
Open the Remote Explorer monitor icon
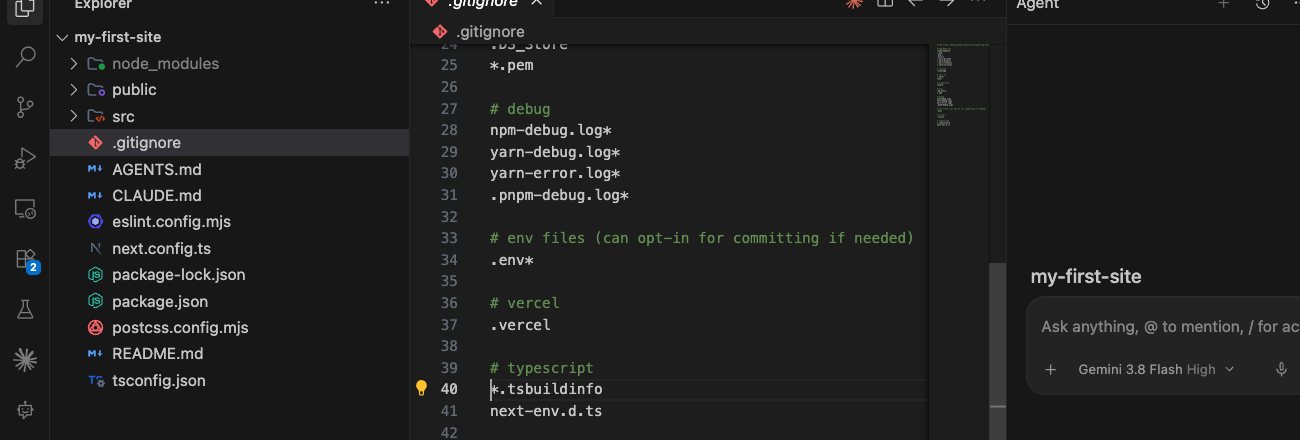coord(25,209)
